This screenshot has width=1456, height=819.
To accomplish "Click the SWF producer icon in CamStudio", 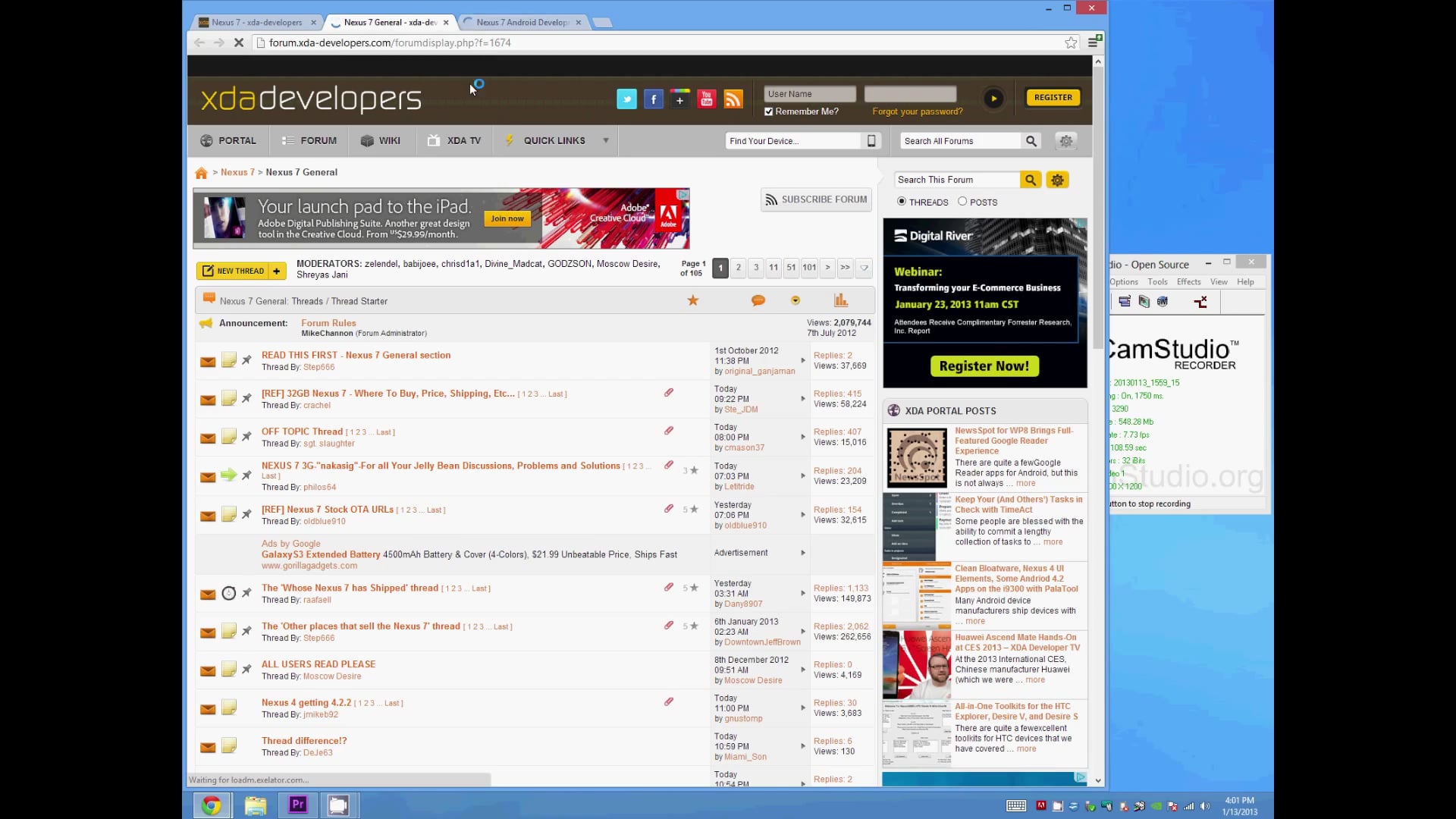I will tap(1163, 302).
